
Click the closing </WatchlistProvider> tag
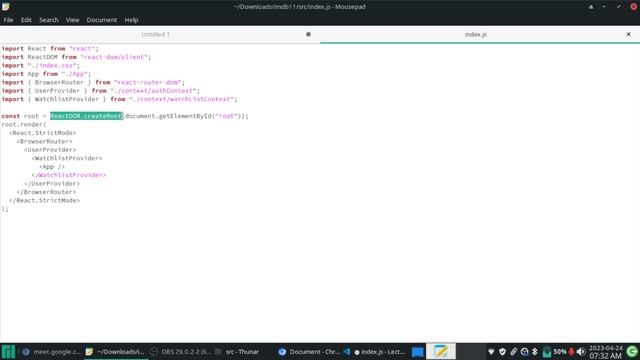click(69, 175)
